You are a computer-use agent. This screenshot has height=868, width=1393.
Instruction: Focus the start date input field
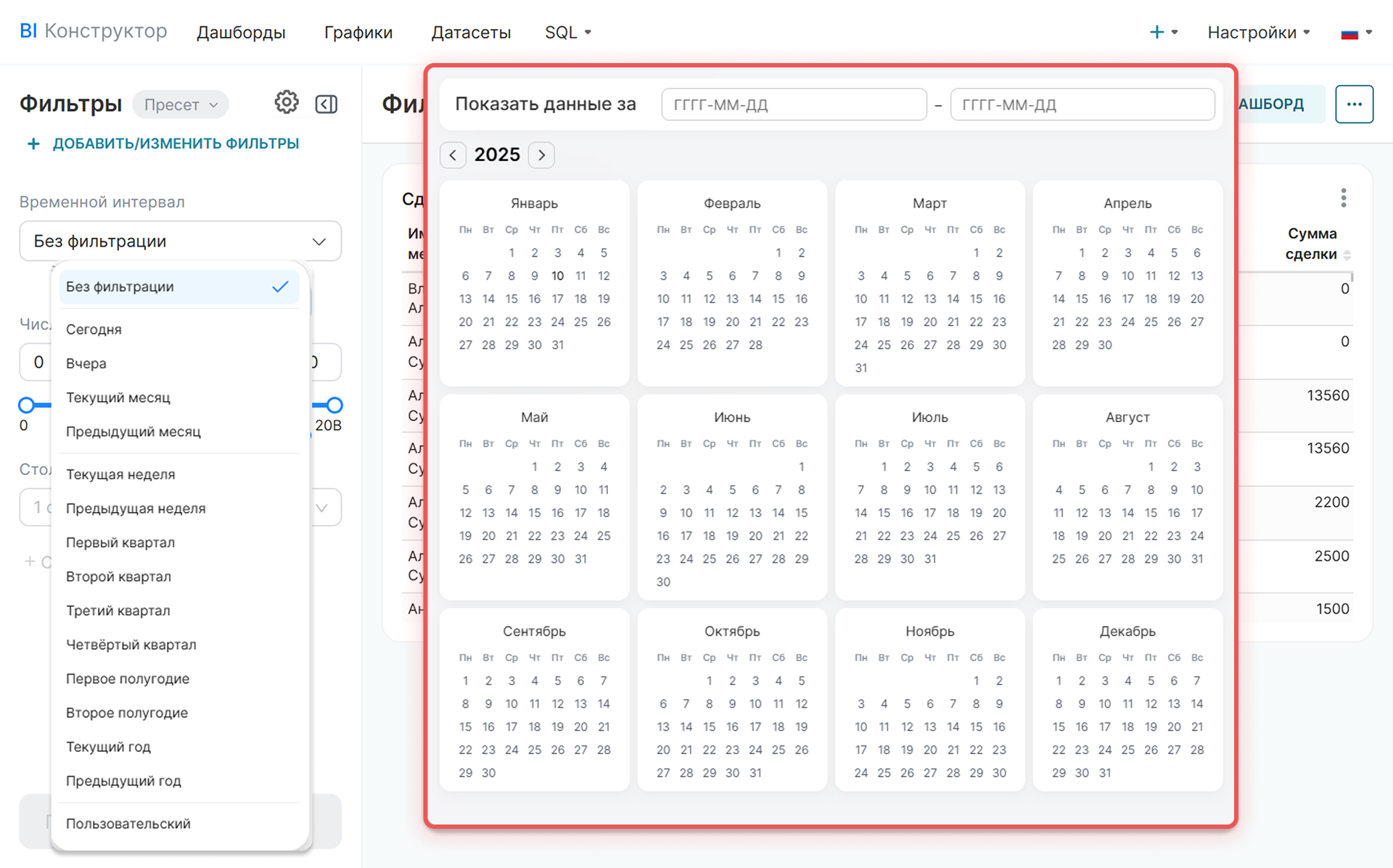[x=794, y=104]
